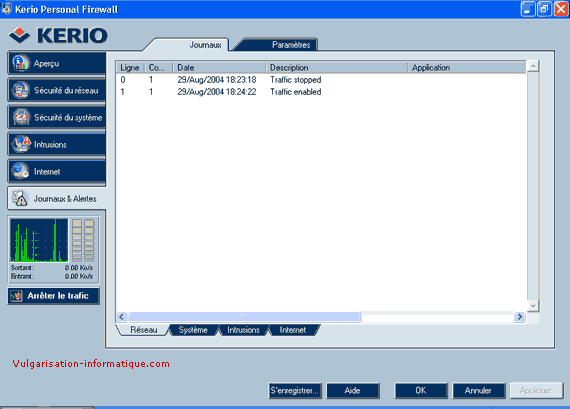Click the S'enregistrer button
This screenshot has height=409, width=570.
[295, 391]
